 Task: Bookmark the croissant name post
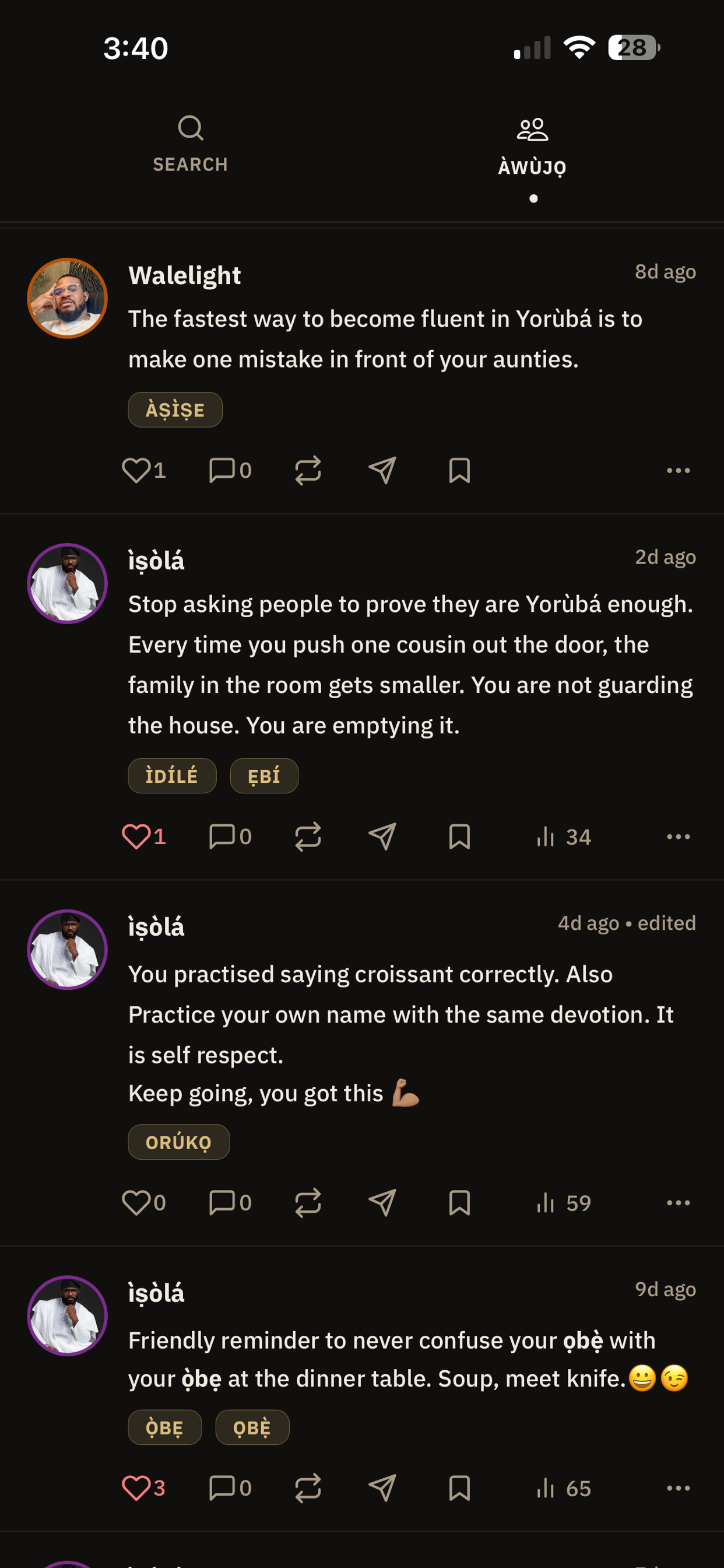(459, 1203)
